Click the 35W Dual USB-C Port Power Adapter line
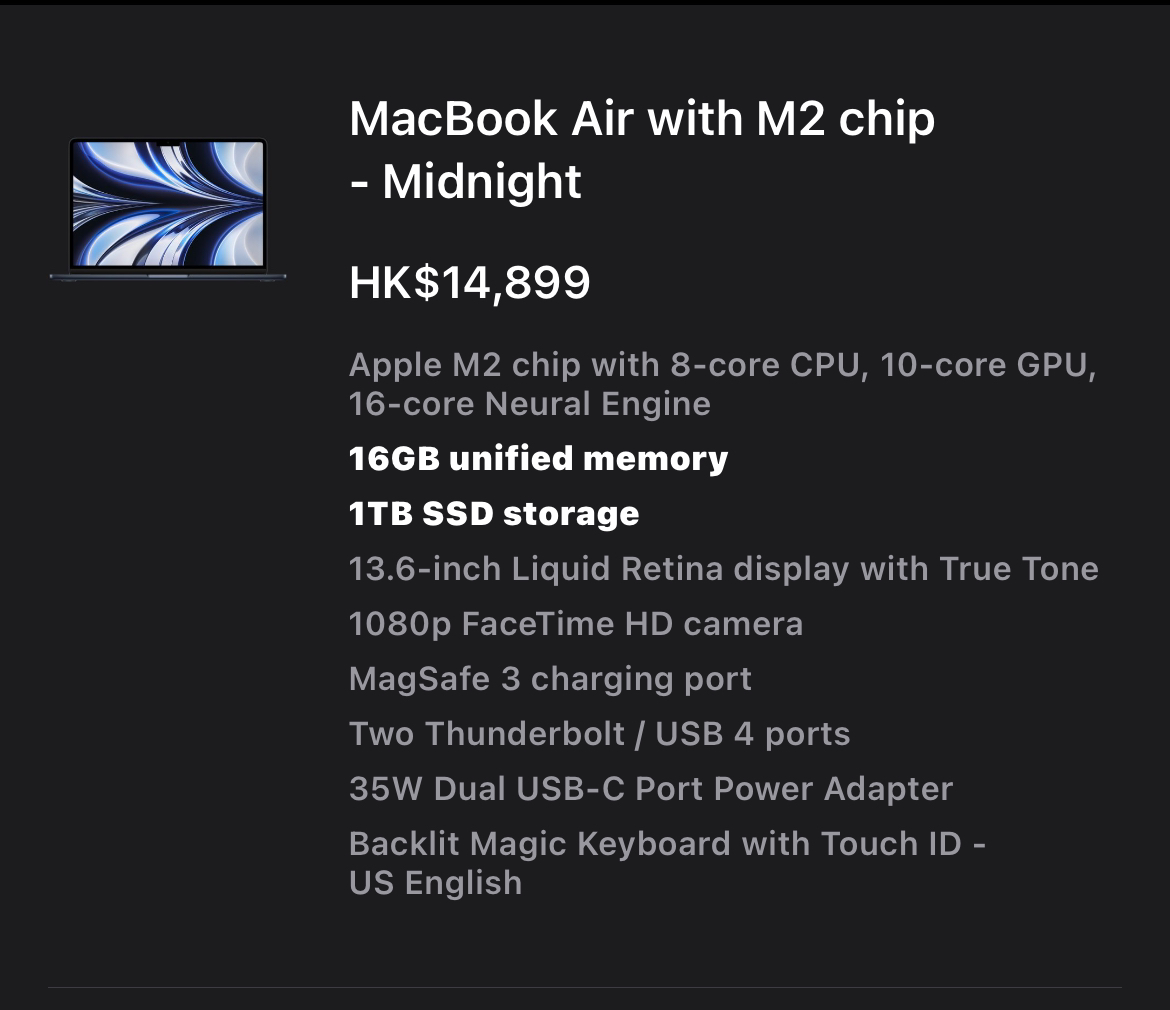 [x=651, y=788]
